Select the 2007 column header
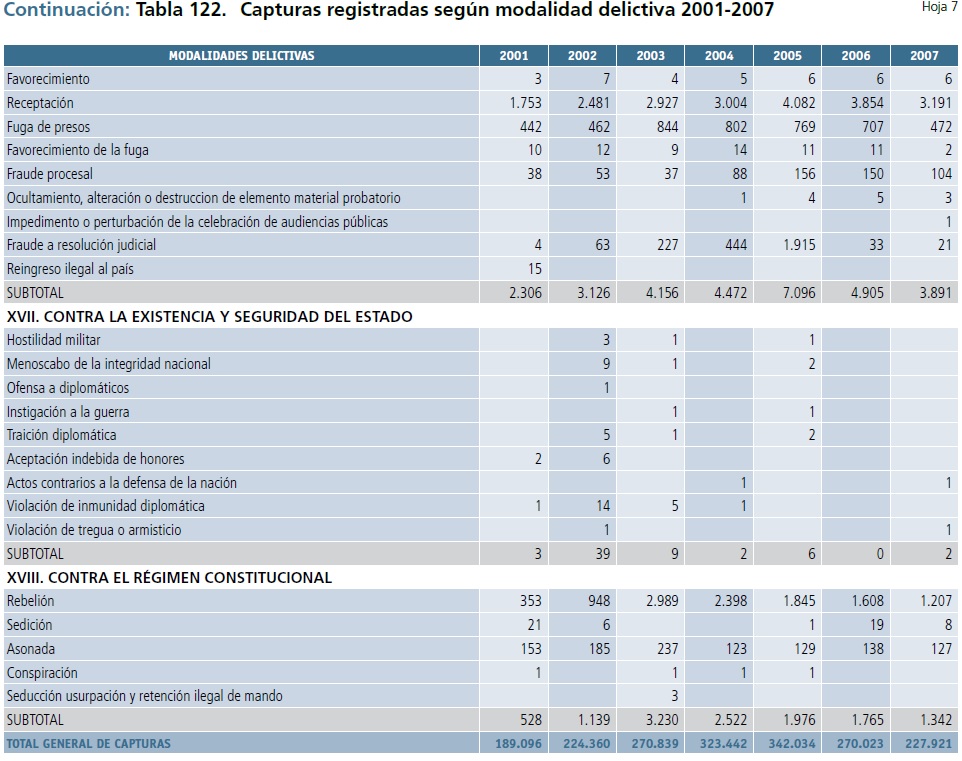 click(x=924, y=56)
